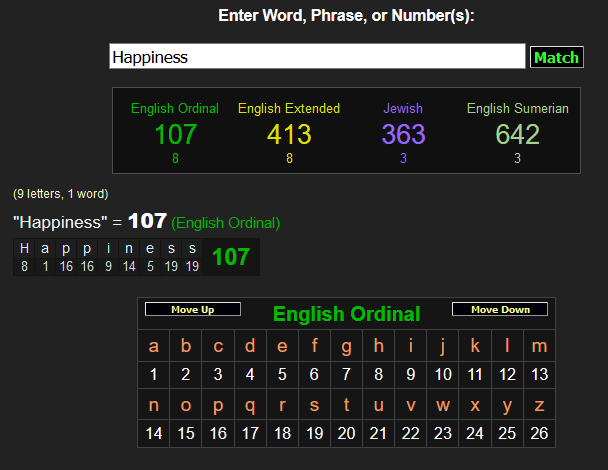Click the letter H in the breakdown
The height and width of the screenshot is (470, 608).
(25, 249)
